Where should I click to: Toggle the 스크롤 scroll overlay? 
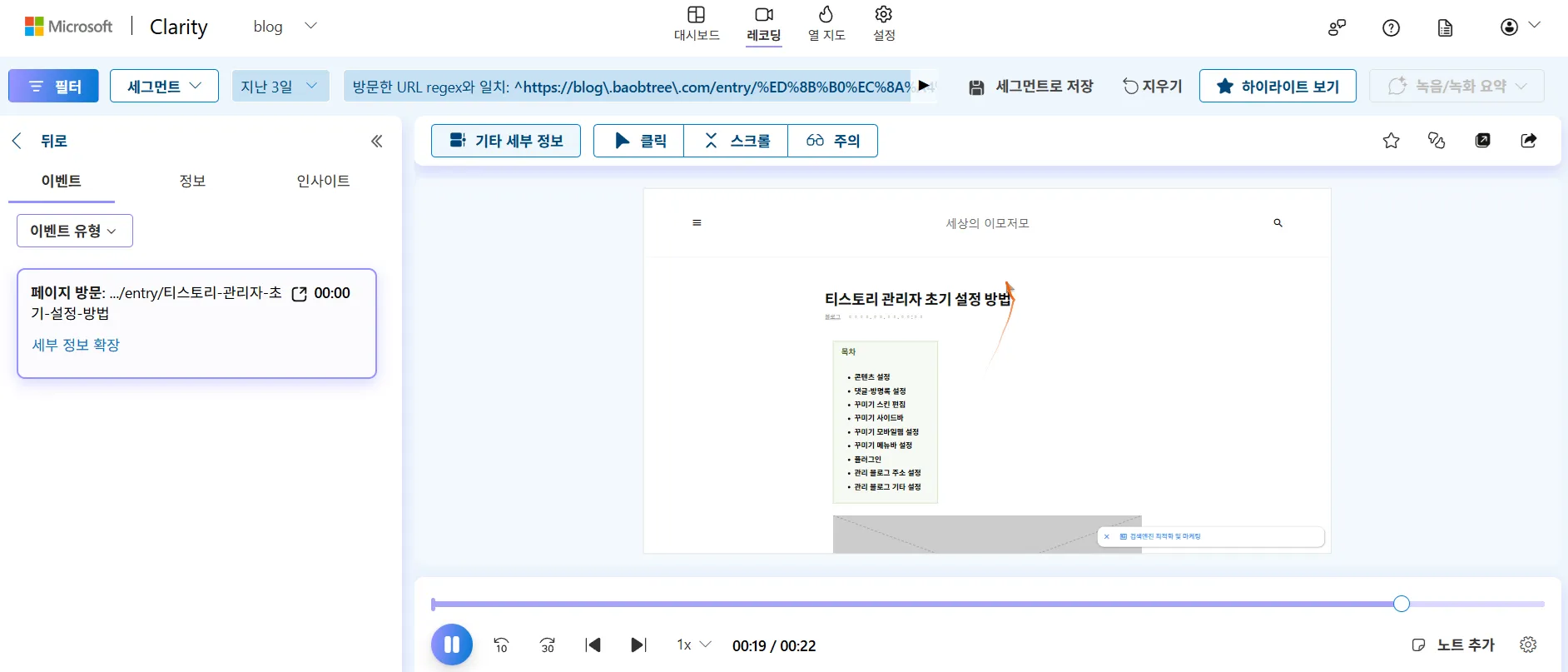tap(736, 141)
